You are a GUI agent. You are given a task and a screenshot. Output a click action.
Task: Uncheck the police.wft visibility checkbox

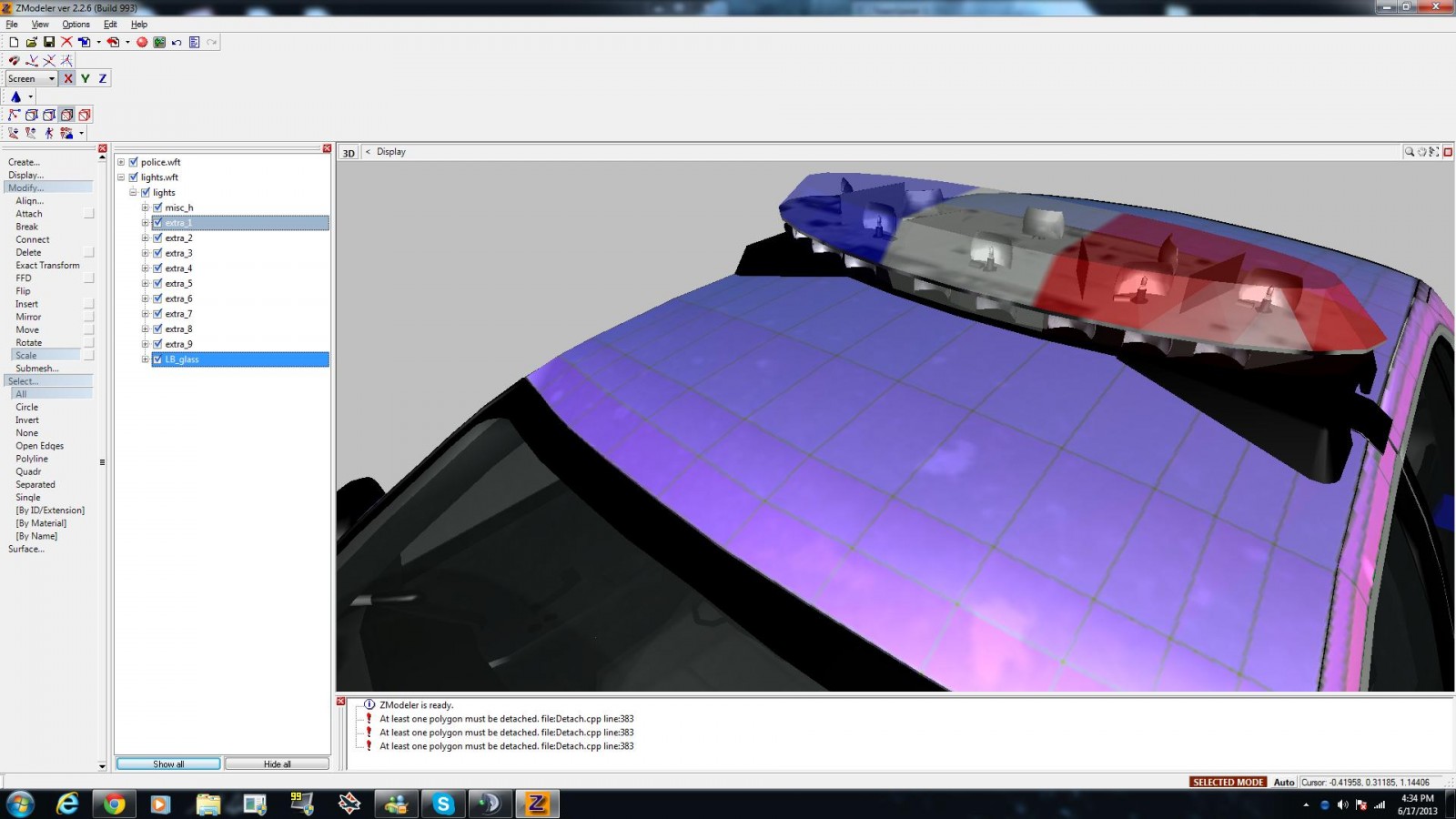click(134, 162)
